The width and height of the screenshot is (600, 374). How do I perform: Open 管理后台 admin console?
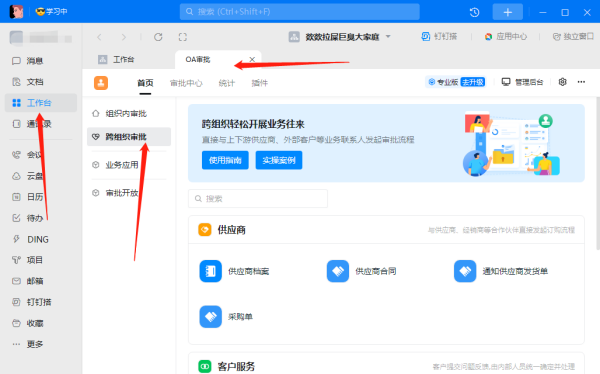522,82
